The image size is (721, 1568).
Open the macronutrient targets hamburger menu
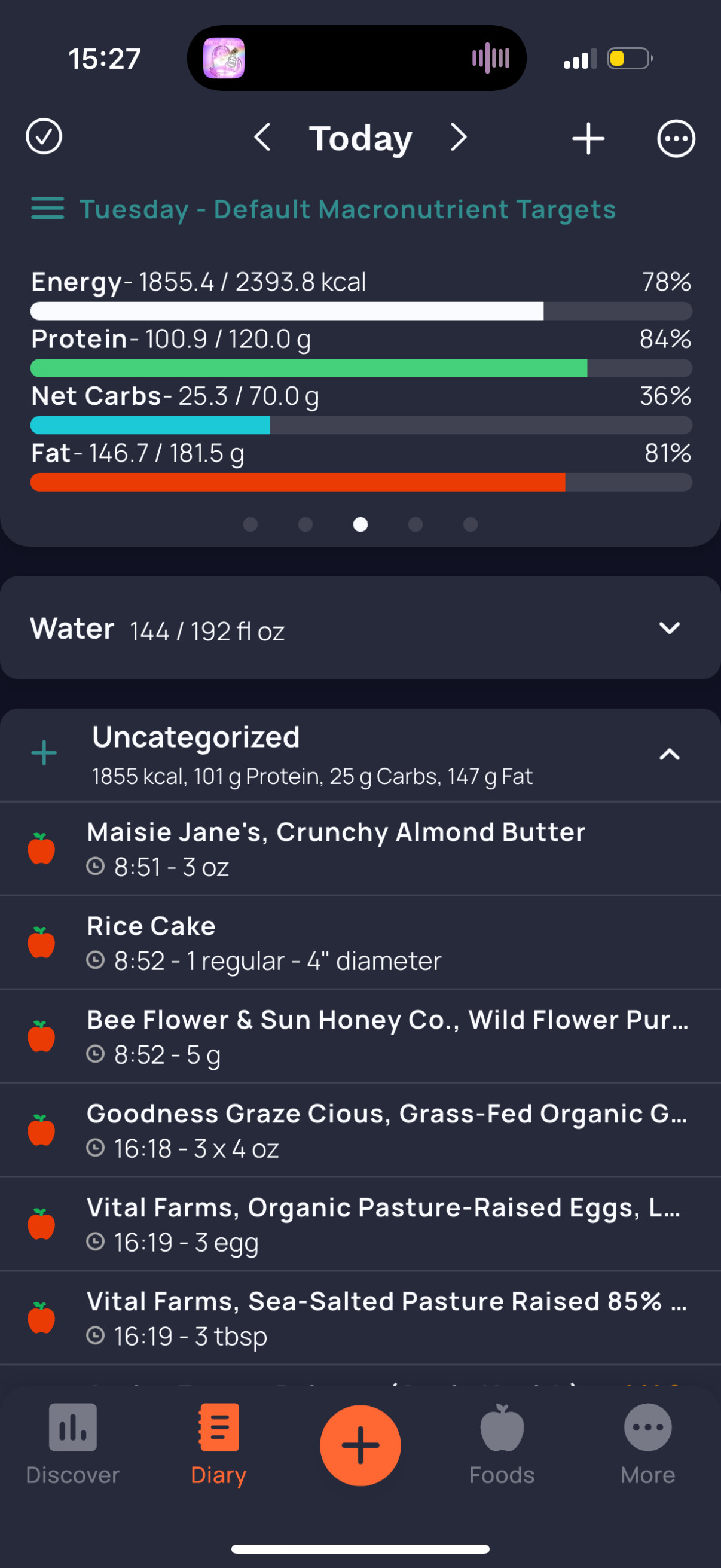pos(47,209)
